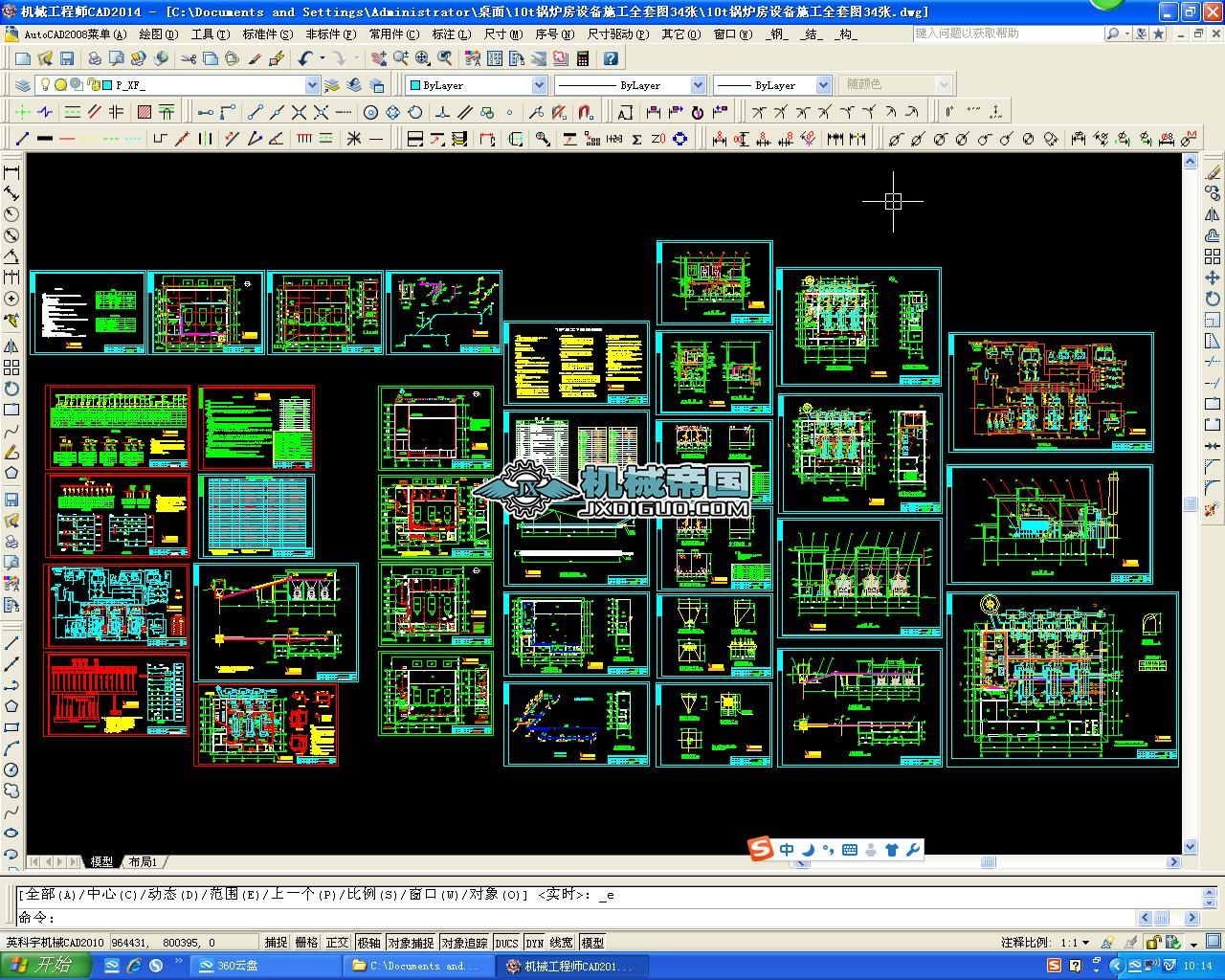The width and height of the screenshot is (1225, 980).
Task: Open the AutoCAD2008菜单(A) menu
Action: click(x=75, y=34)
